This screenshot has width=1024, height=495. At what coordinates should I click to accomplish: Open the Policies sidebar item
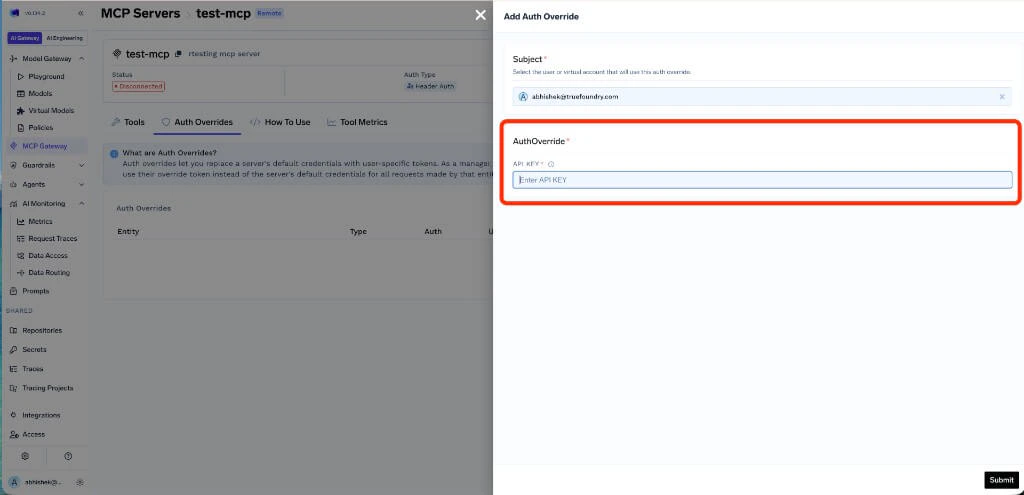(40, 127)
